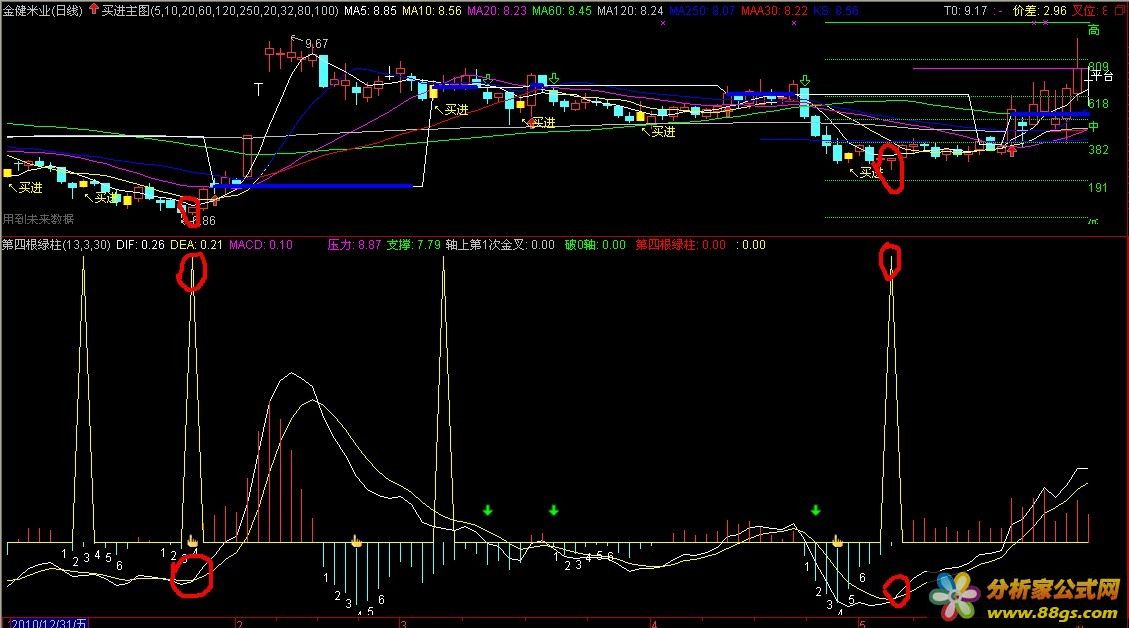
Task: Click the 买进主图 indicator name with parameters
Action: click(x=220, y=10)
